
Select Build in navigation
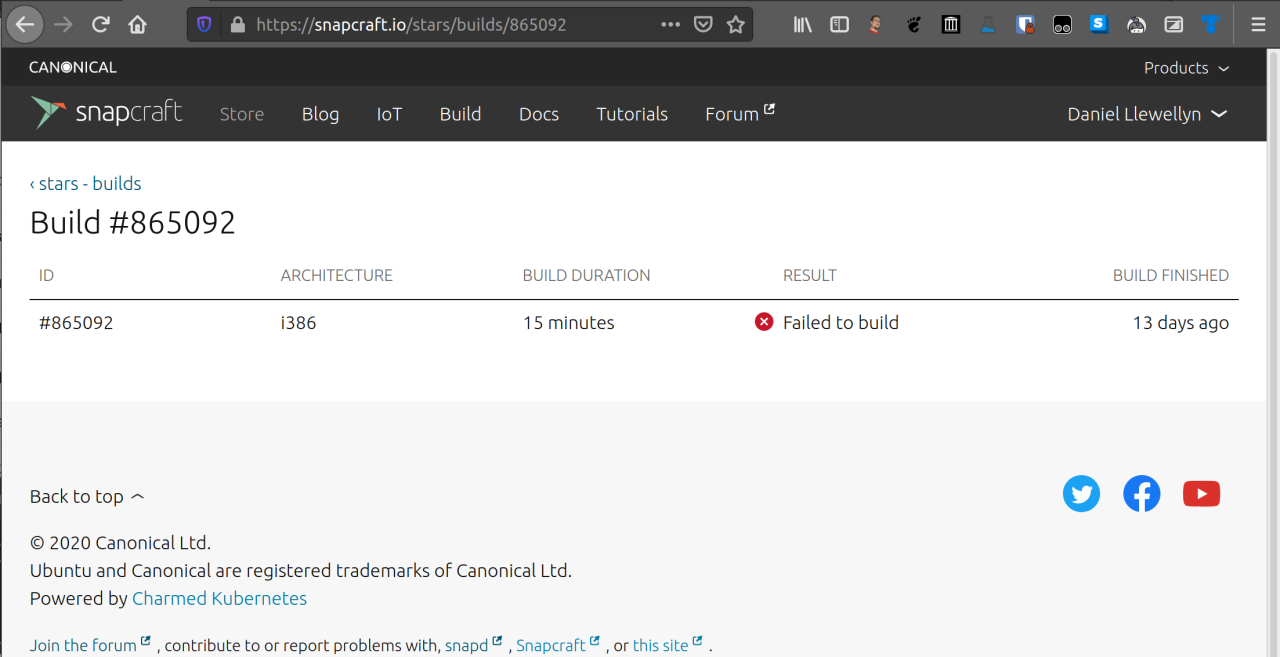coord(460,114)
